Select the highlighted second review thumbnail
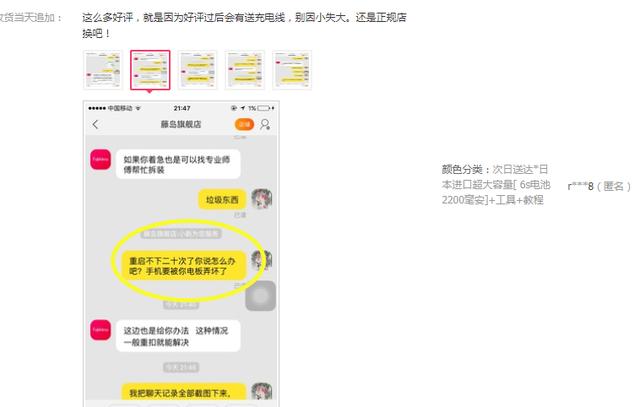Image resolution: width=640 pixels, height=407 pixels. [150, 69]
